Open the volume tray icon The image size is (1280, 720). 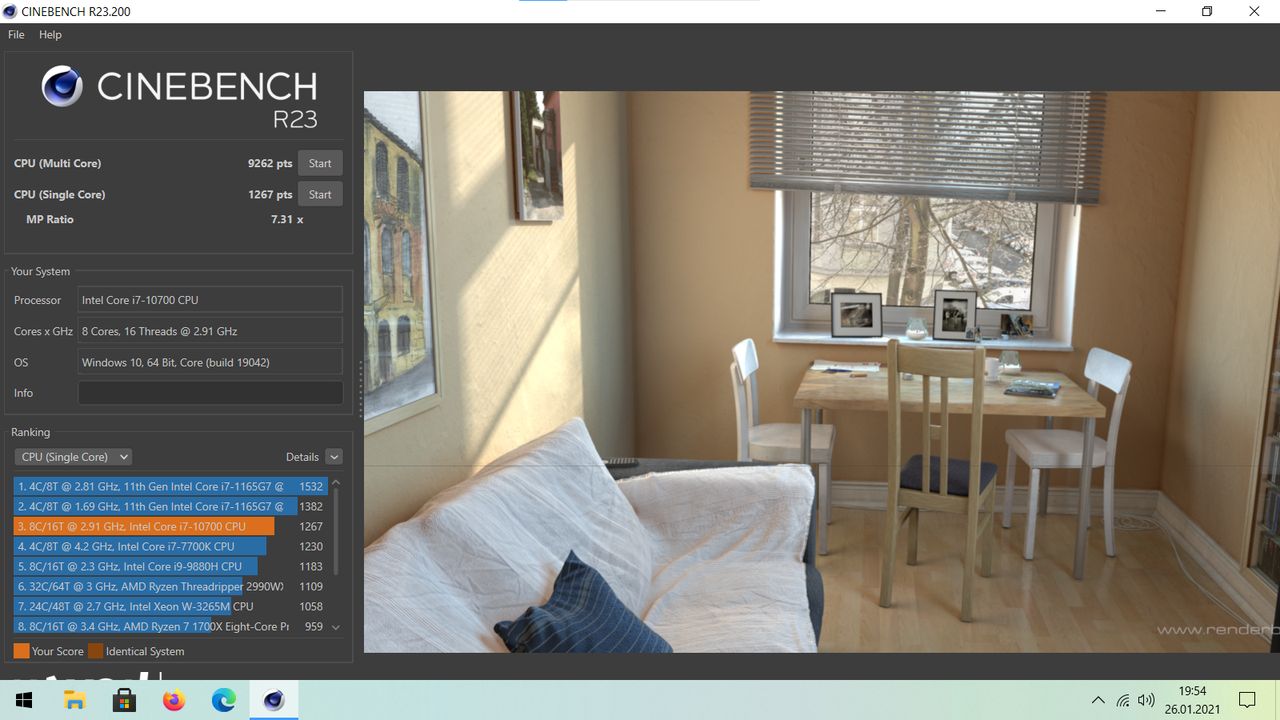tap(1147, 700)
